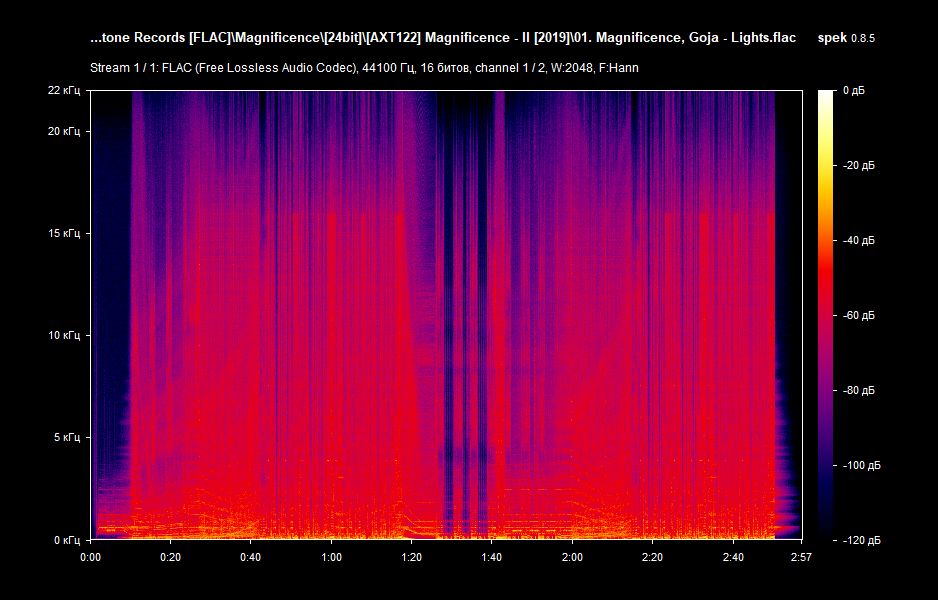
Task: Click the -60 дБ level label
Action: pyautogui.click(x=858, y=315)
